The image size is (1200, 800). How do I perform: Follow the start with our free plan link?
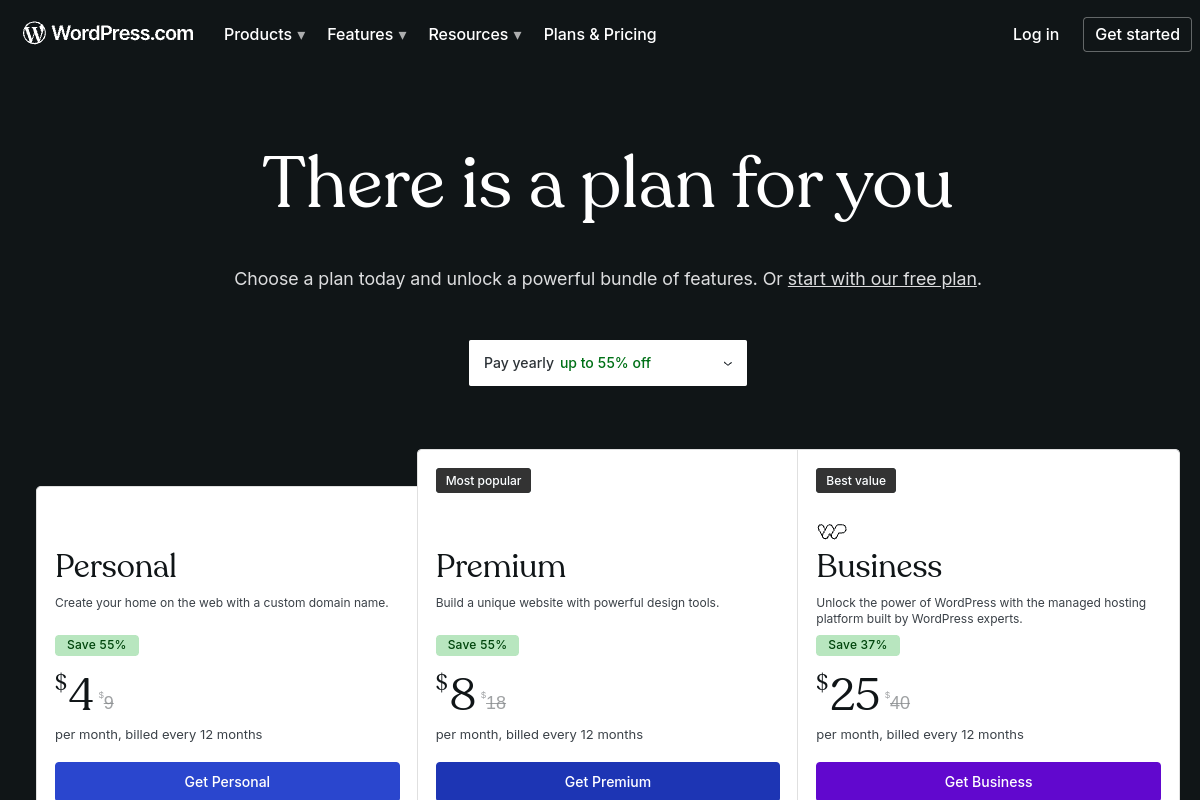tap(882, 279)
